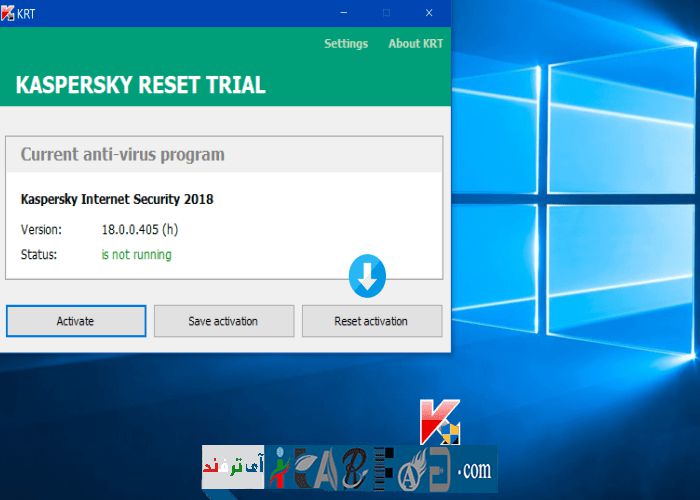Open the Settings menu
Screen dimensions: 700x500
(346, 44)
